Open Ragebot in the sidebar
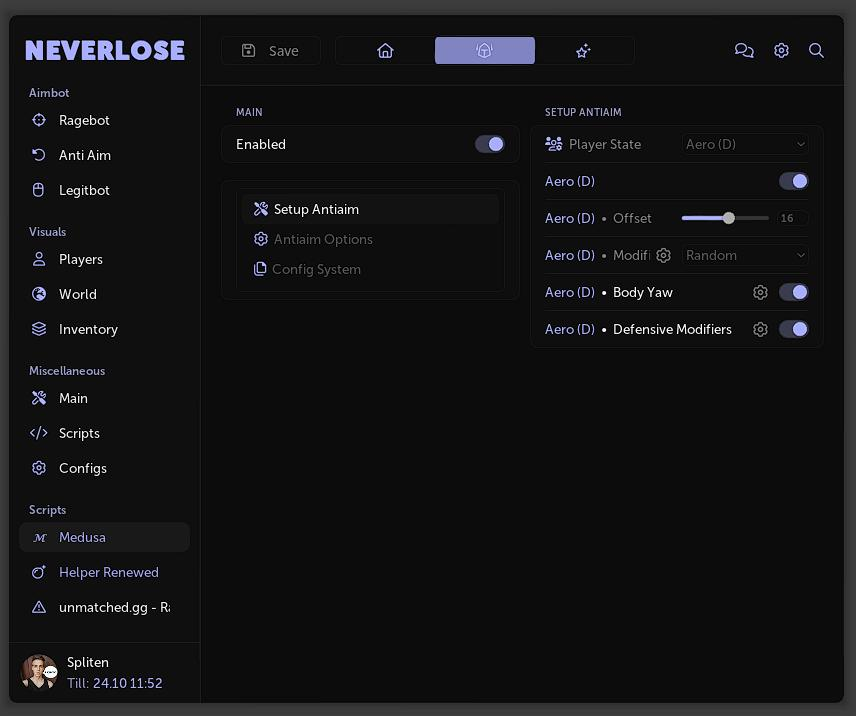 point(84,120)
